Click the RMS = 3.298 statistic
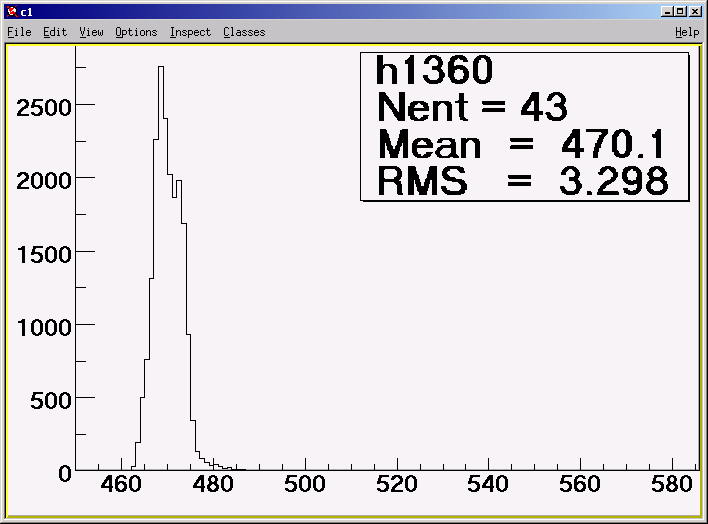Image resolution: width=708 pixels, height=524 pixels. pos(522,181)
